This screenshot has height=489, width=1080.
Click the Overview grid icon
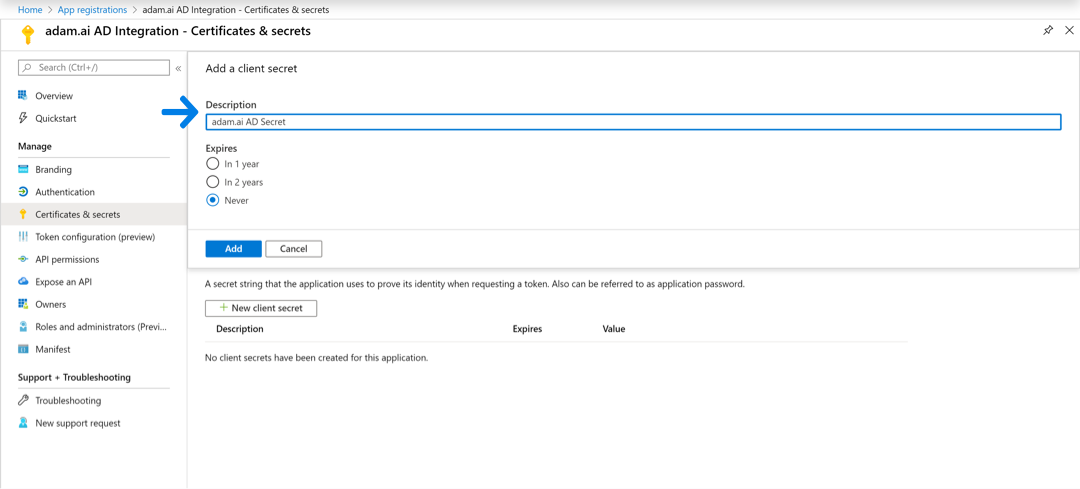23,95
